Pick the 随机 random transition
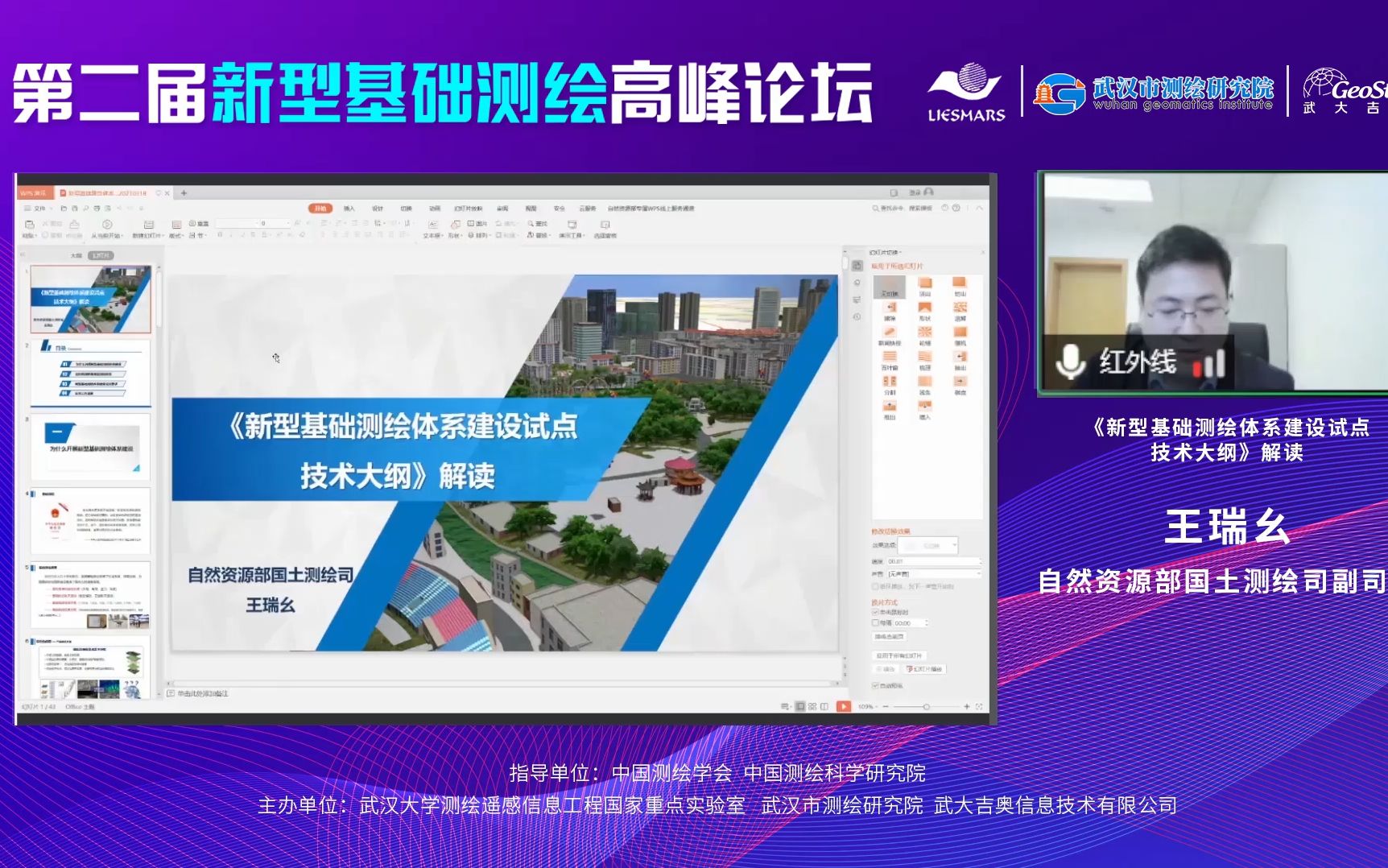Image resolution: width=1388 pixels, height=868 pixels. coord(960,336)
